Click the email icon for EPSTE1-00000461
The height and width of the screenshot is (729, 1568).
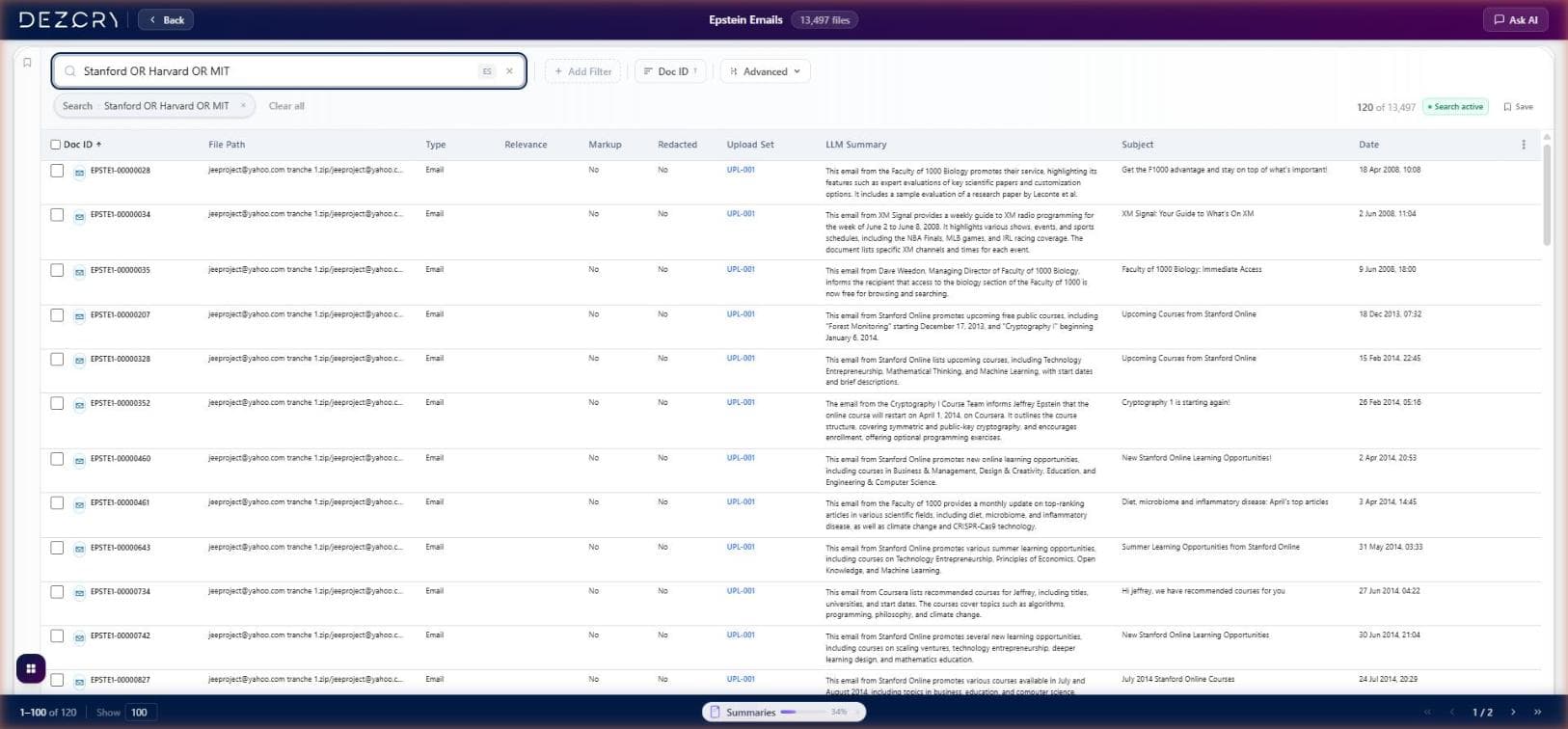point(79,504)
